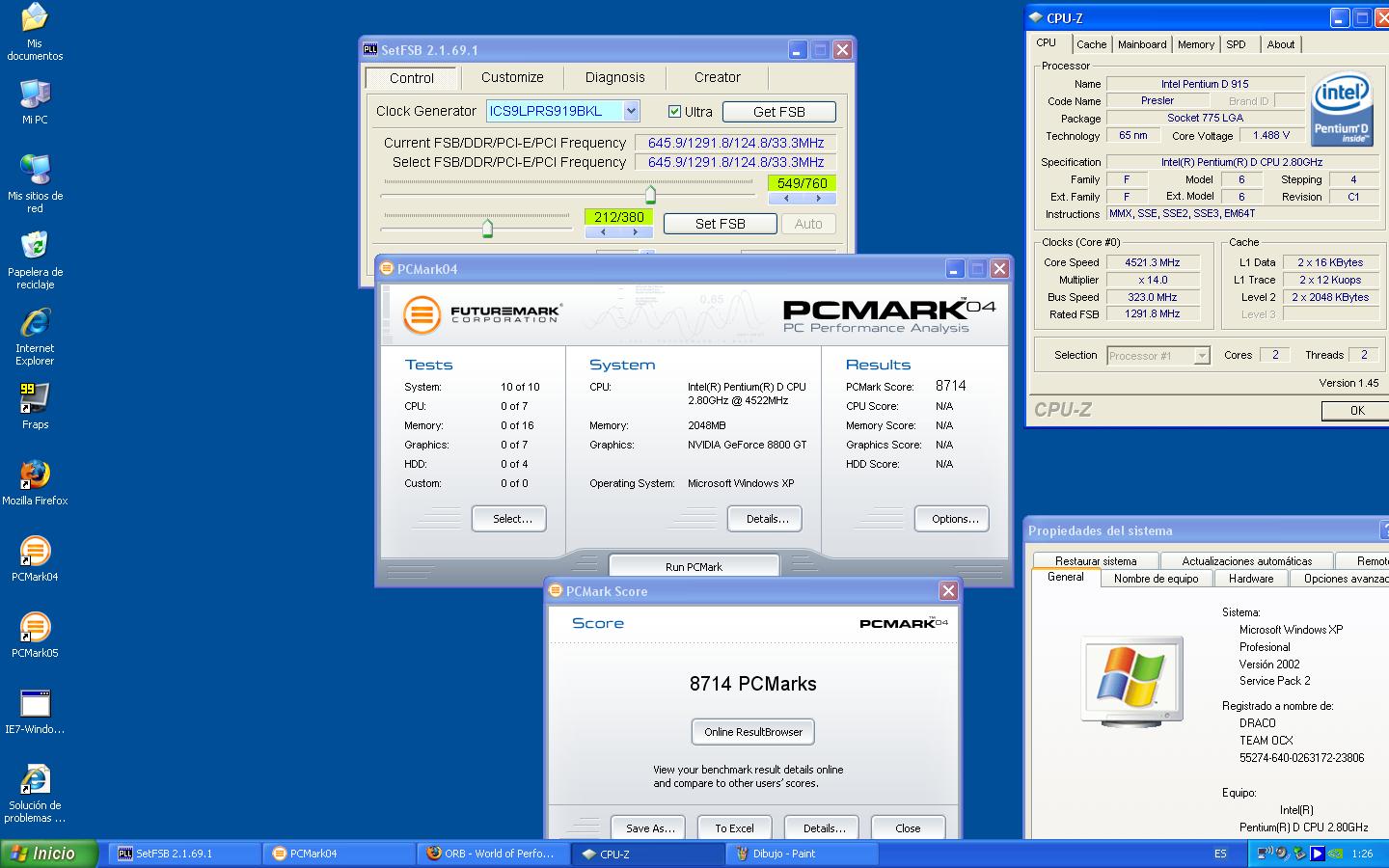This screenshot has width=1389, height=868.
Task: Open IE7-Windows installer desktop icon
Action: pyautogui.click(x=35, y=710)
